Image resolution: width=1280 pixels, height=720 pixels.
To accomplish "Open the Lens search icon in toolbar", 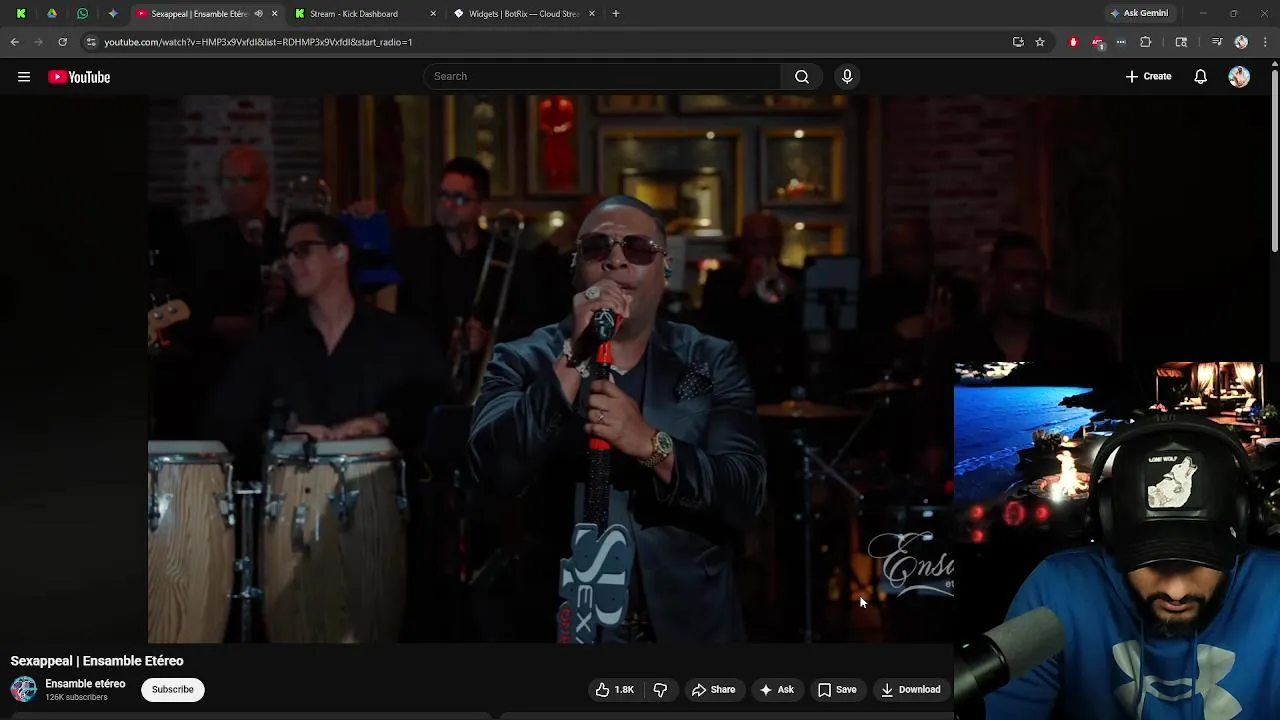I will click(x=1181, y=42).
